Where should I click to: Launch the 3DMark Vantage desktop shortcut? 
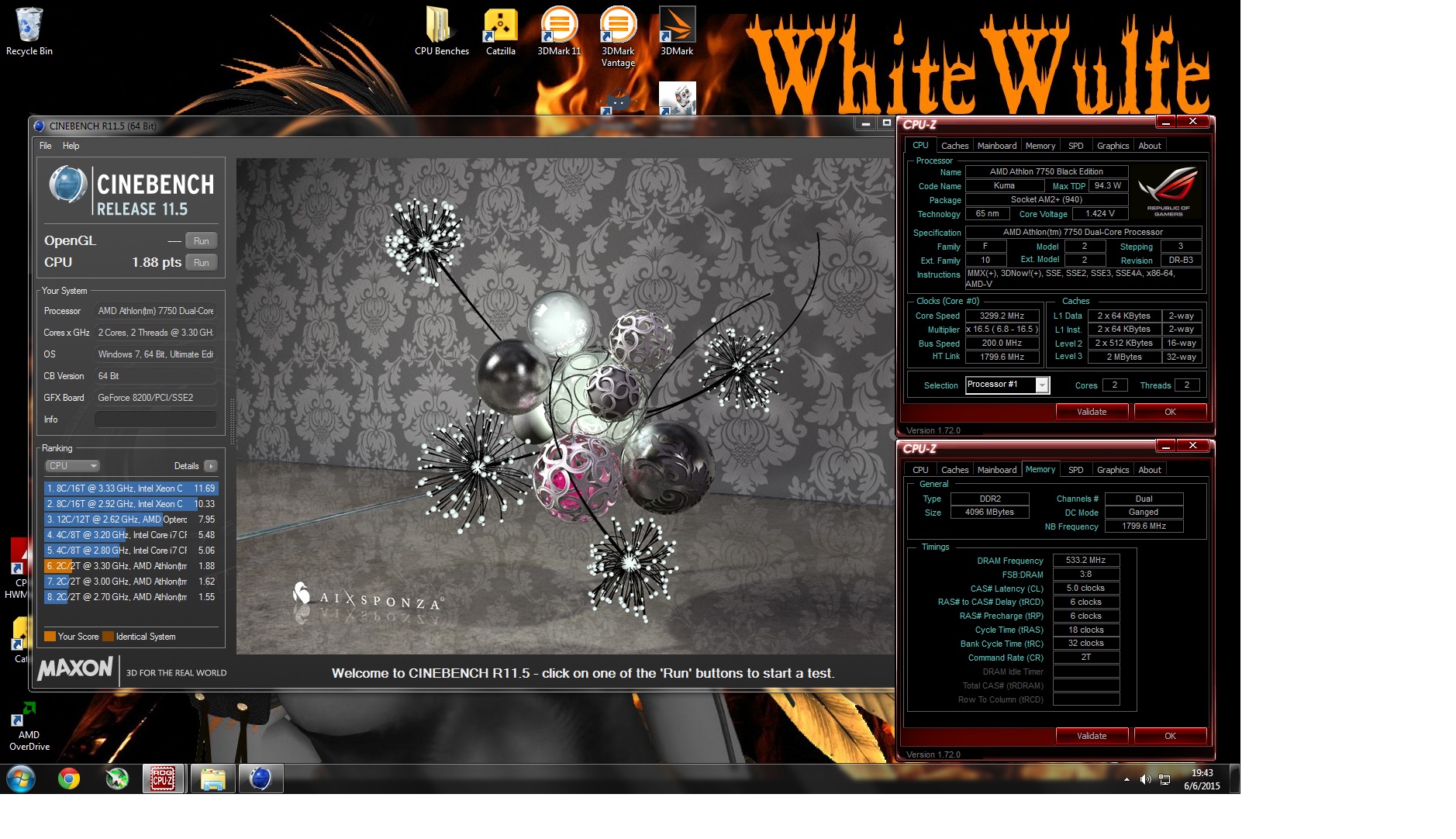[x=618, y=36]
